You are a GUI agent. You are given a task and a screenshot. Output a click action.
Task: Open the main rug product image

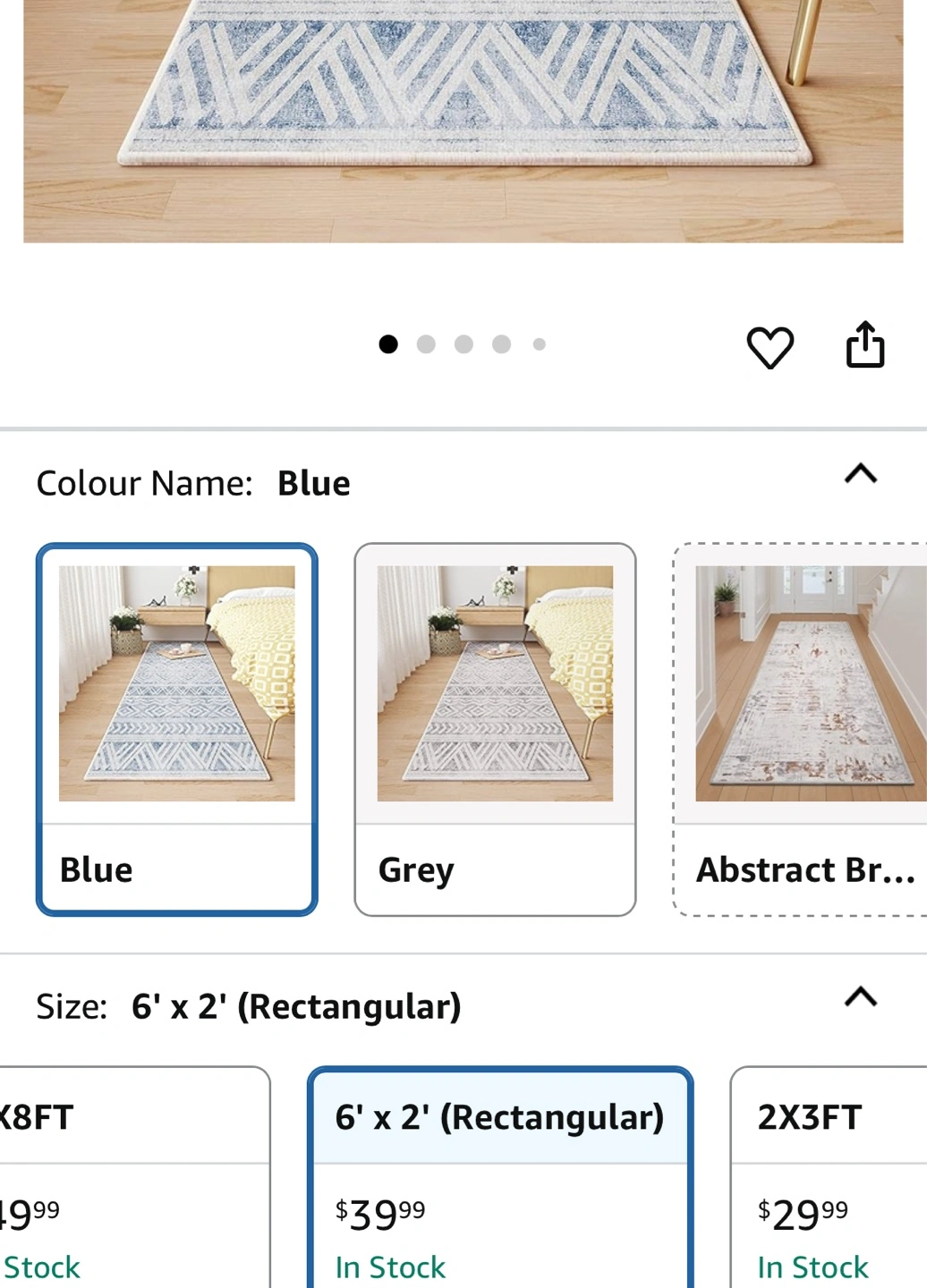463,121
